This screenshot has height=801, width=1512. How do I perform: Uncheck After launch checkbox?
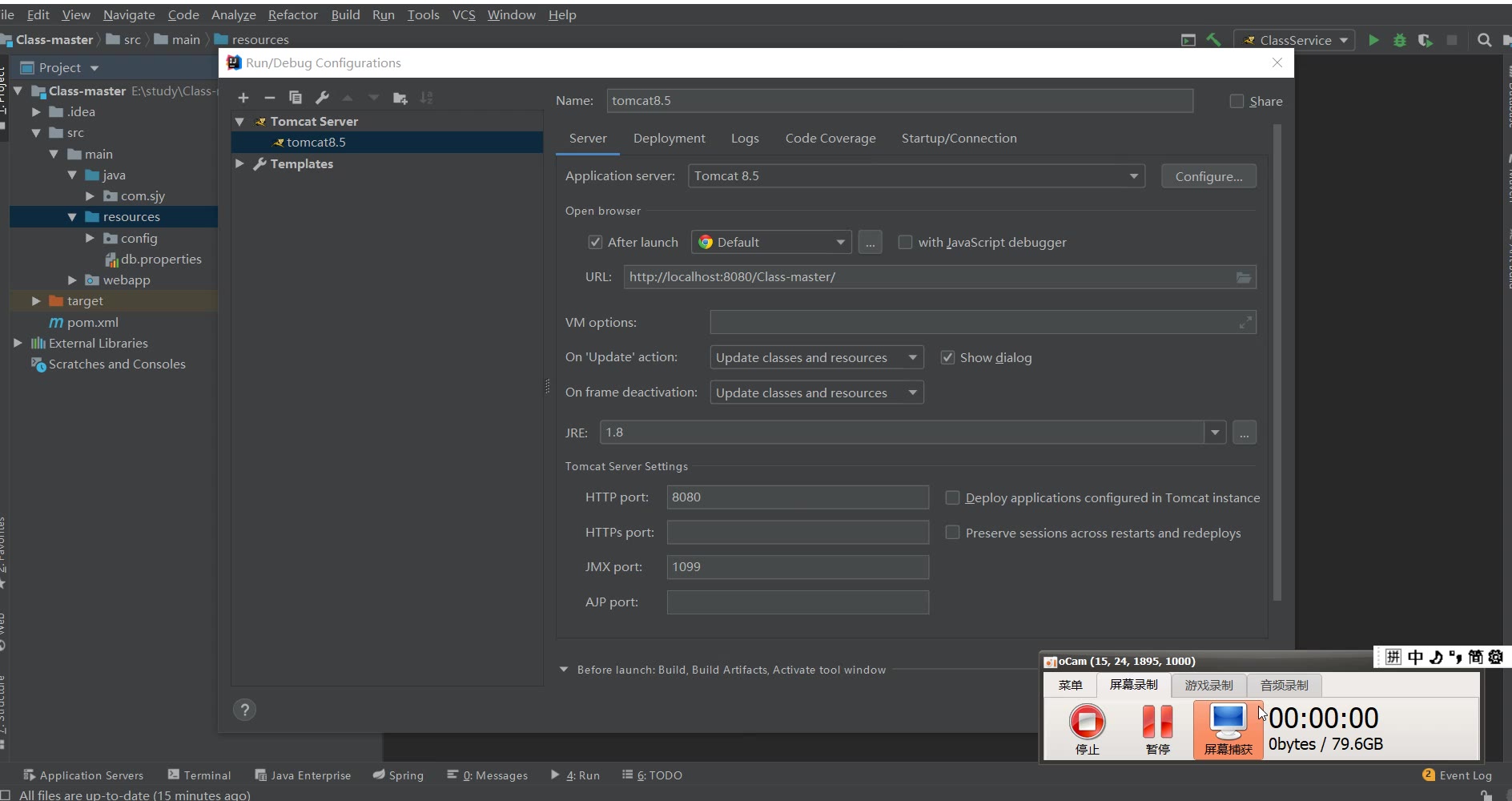pos(595,242)
